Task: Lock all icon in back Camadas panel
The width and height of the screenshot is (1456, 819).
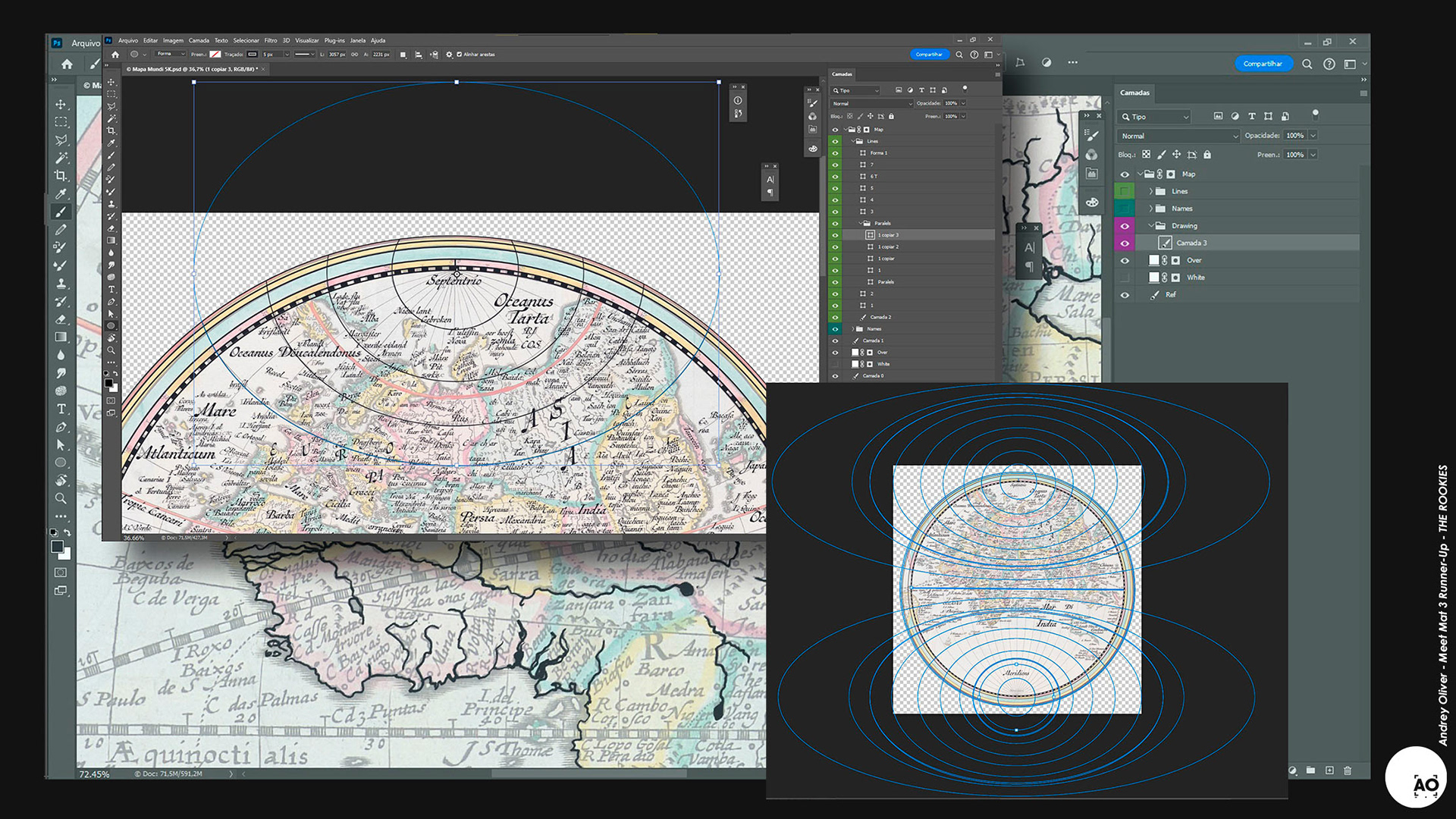Action: click(1207, 155)
